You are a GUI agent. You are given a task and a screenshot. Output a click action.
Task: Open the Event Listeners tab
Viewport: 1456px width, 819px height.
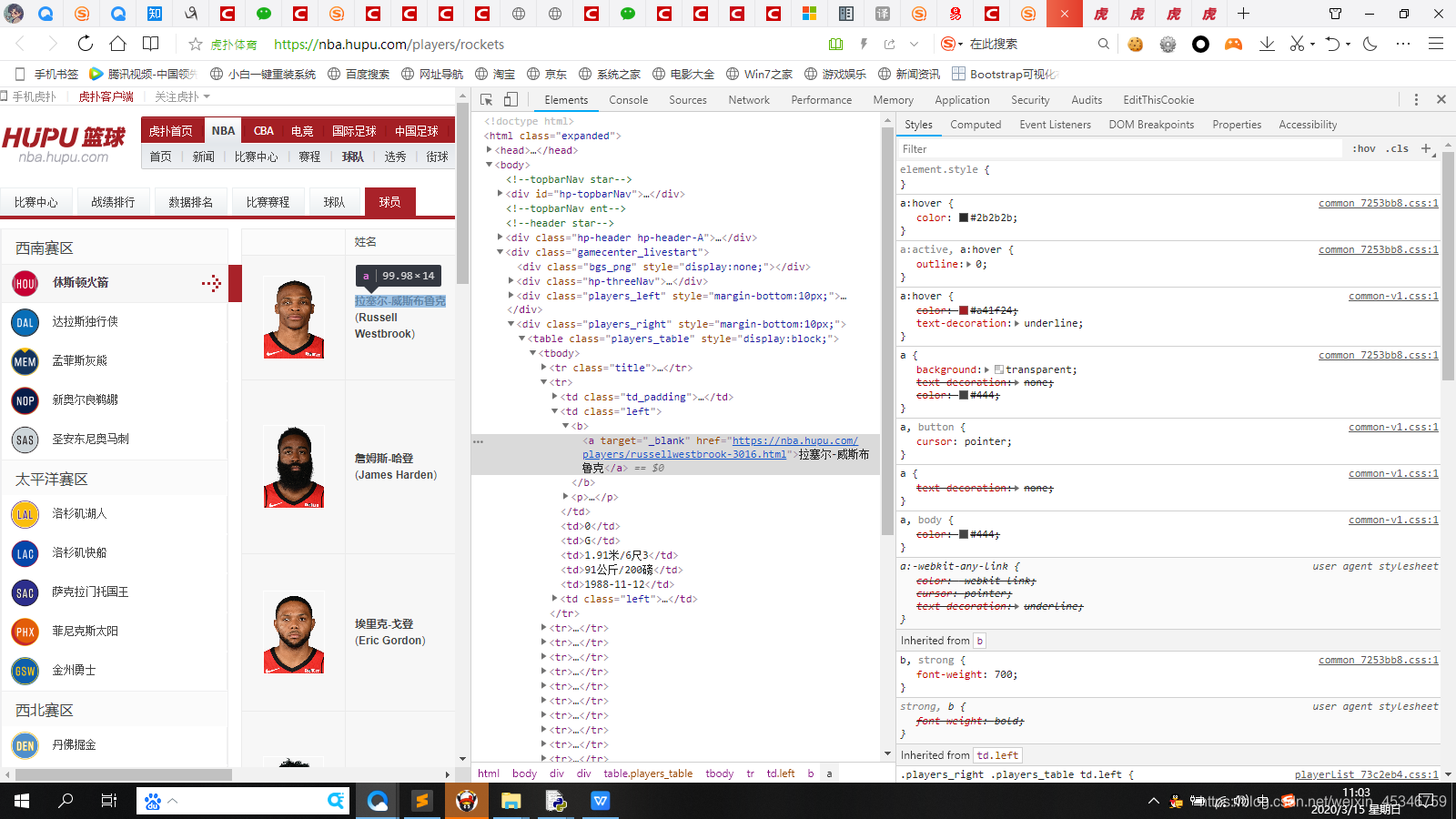(1055, 125)
